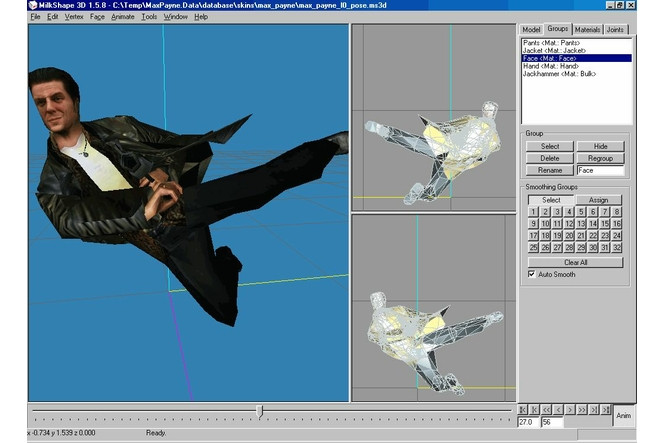The height and width of the screenshot is (443, 664).
Task: Switch to the Materials tab
Action: 588,30
